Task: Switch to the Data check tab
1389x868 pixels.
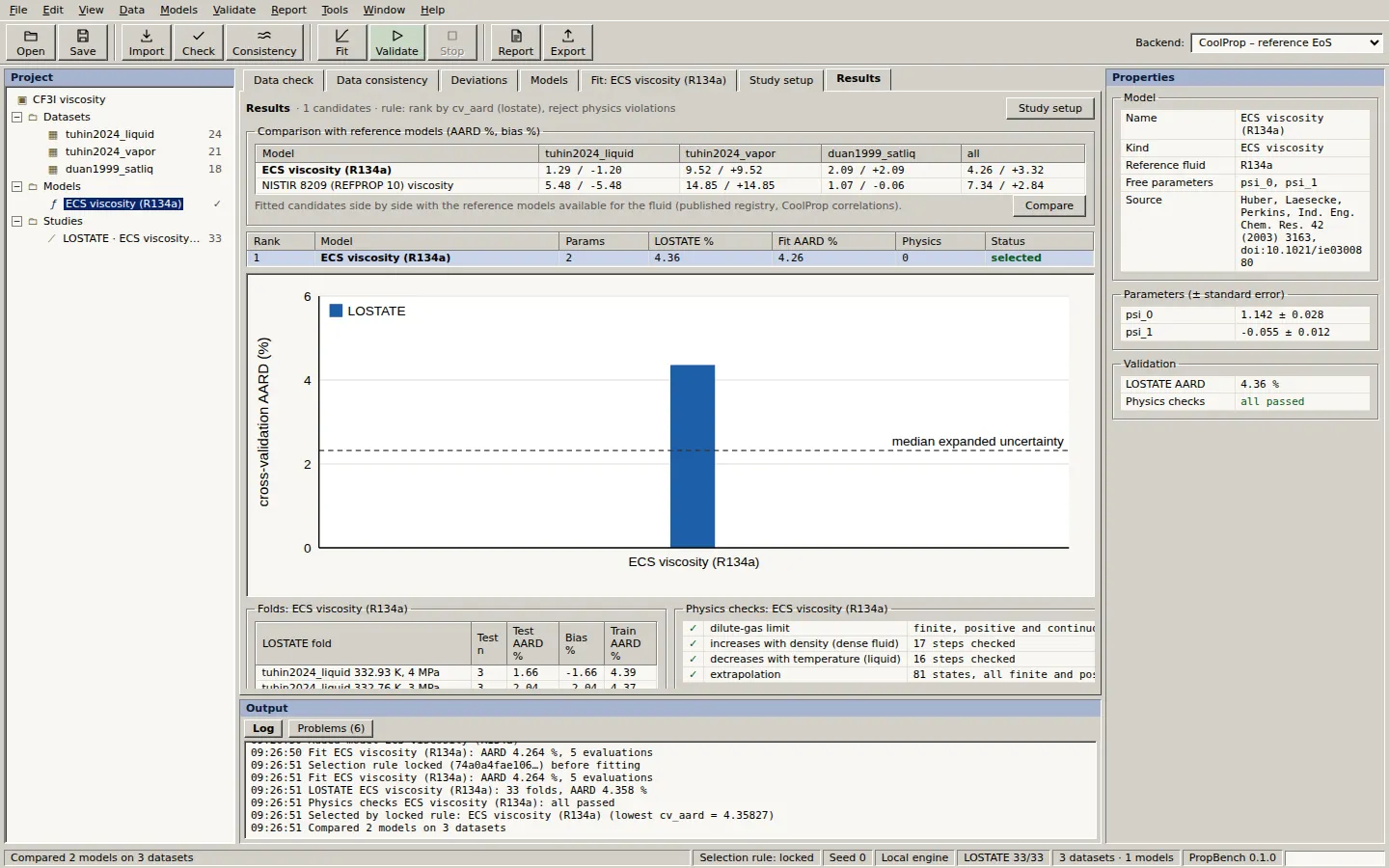Action: 284,80
